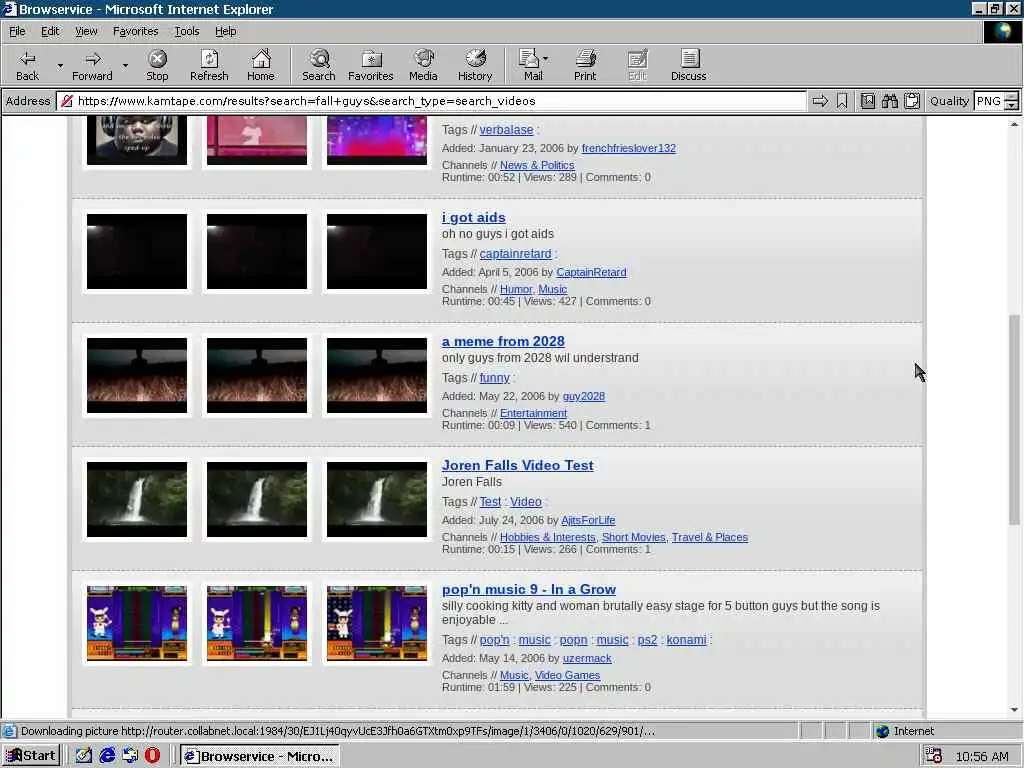Open 'a meme from 2028' video link

503,342
